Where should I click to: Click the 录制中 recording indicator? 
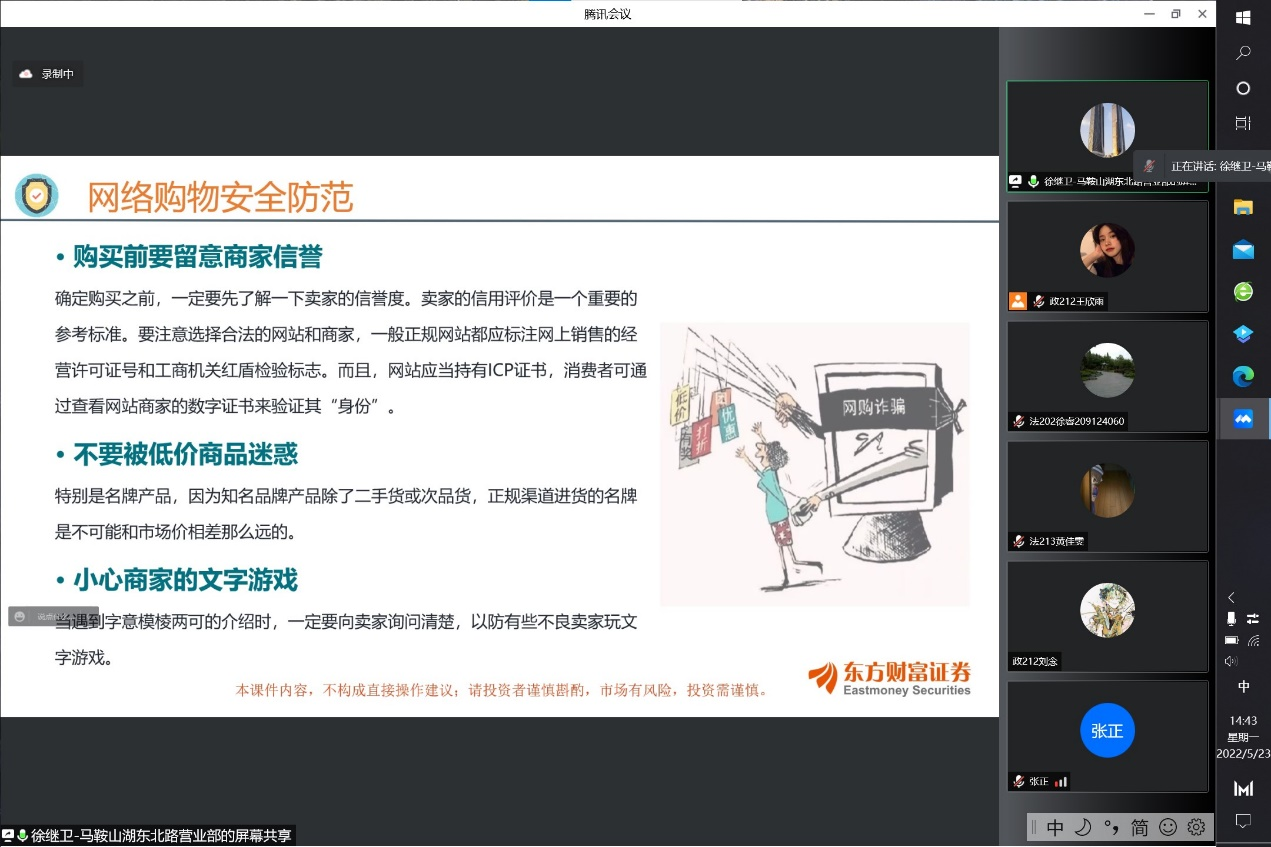[x=47, y=74]
